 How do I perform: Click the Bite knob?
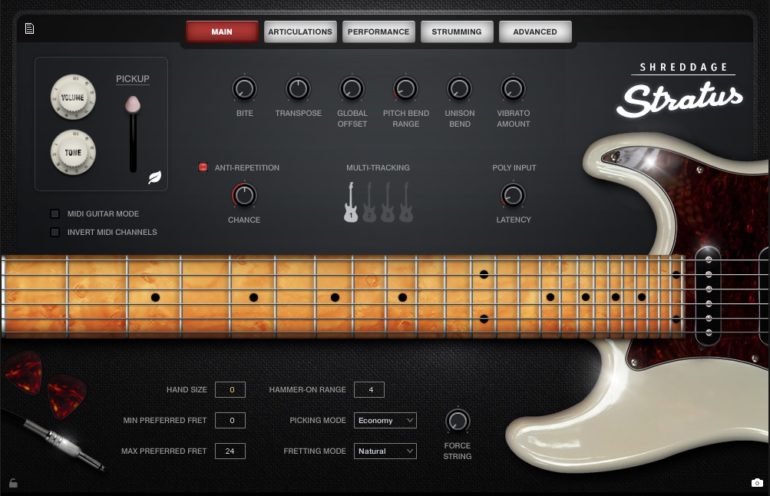point(245,89)
